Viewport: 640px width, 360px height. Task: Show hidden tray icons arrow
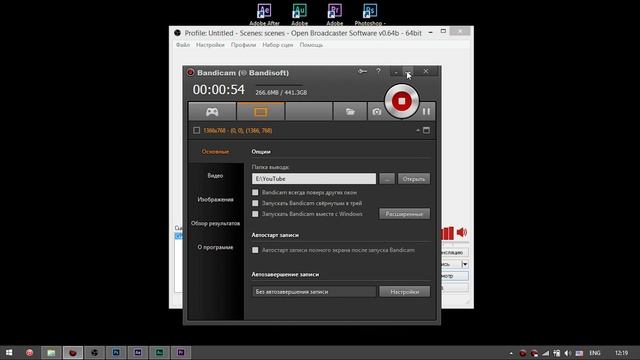(511, 353)
